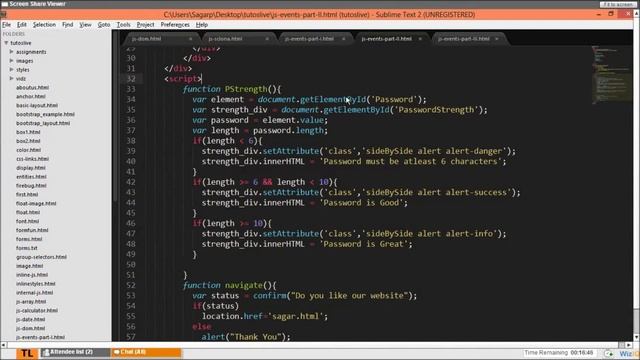
Task: Open bootstrap_layout.html file
Action: pos(43,123)
